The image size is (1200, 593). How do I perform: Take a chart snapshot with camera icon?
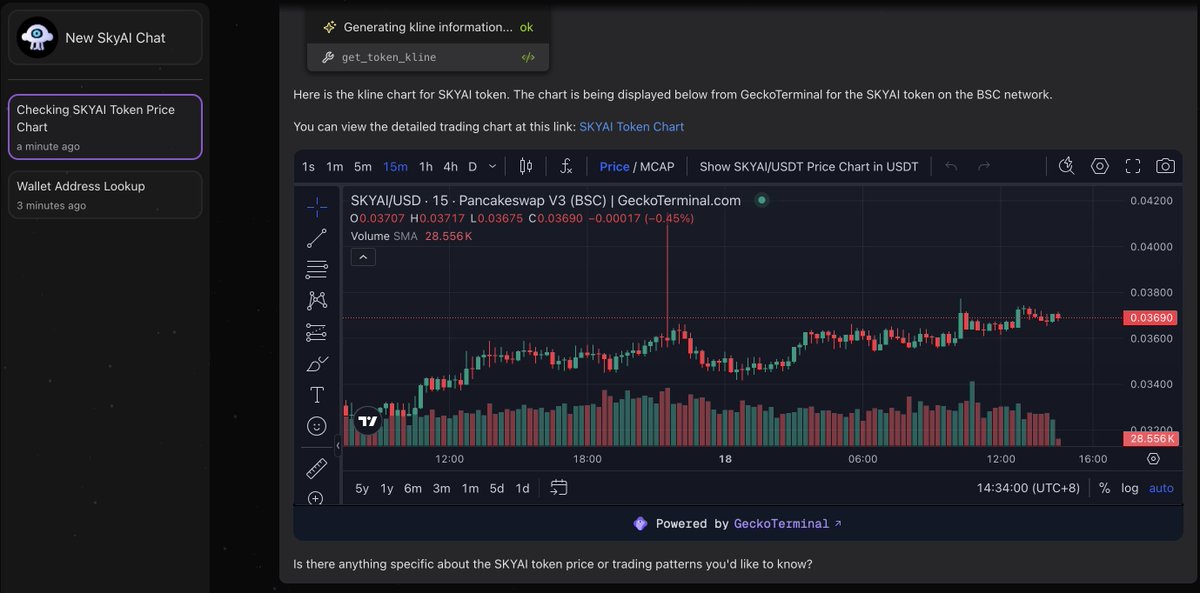pos(1165,166)
